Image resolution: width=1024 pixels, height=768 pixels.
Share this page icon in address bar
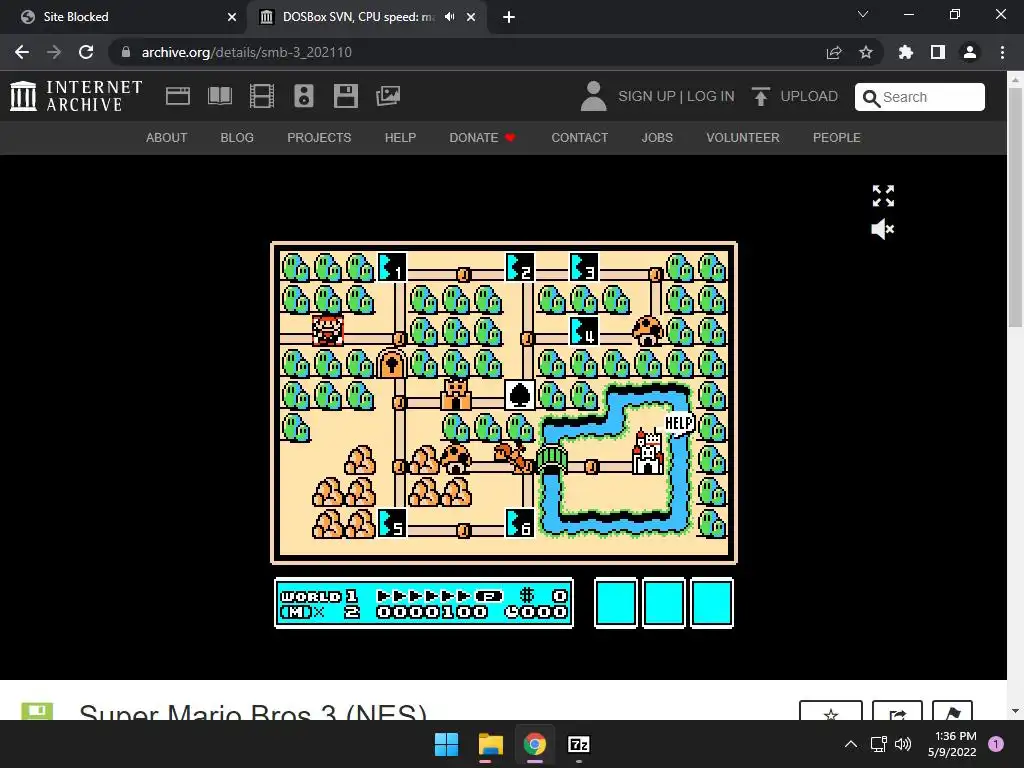(x=834, y=52)
